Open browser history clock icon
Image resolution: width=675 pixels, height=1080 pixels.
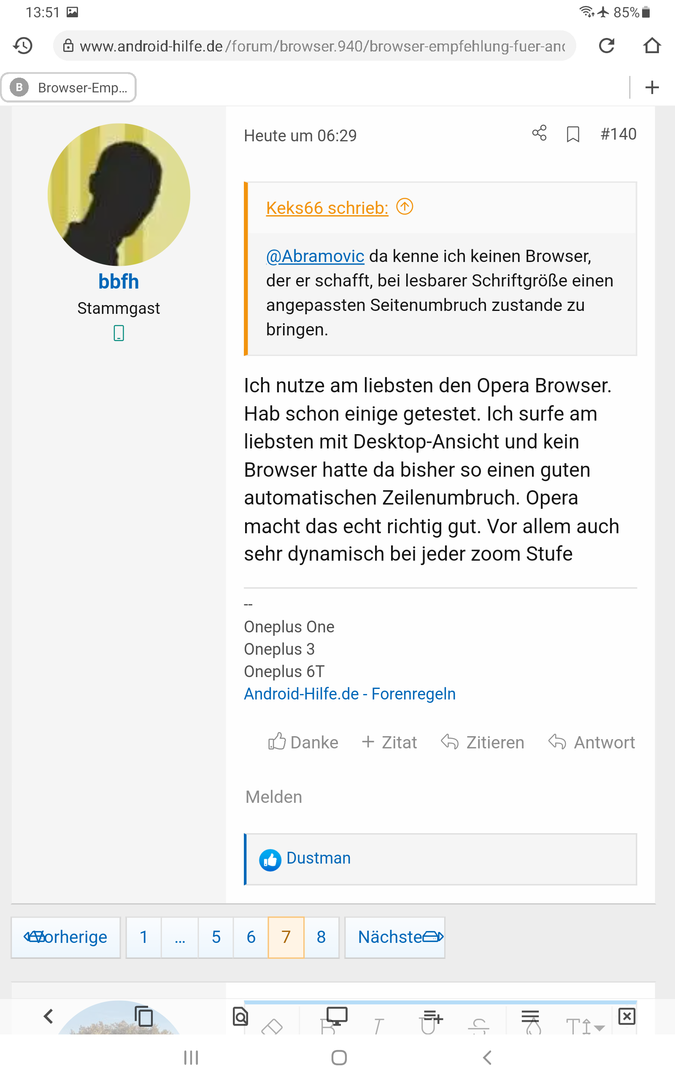(x=23, y=46)
